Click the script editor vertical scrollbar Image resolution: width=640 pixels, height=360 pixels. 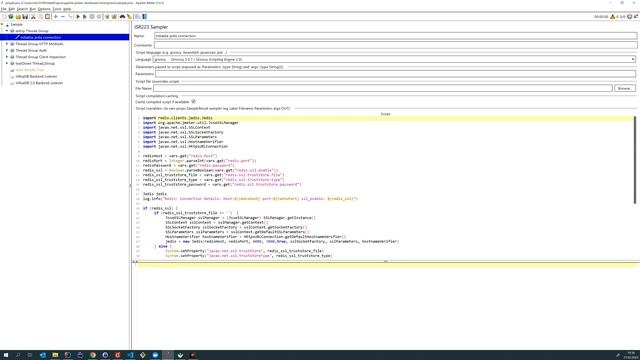[635, 160]
